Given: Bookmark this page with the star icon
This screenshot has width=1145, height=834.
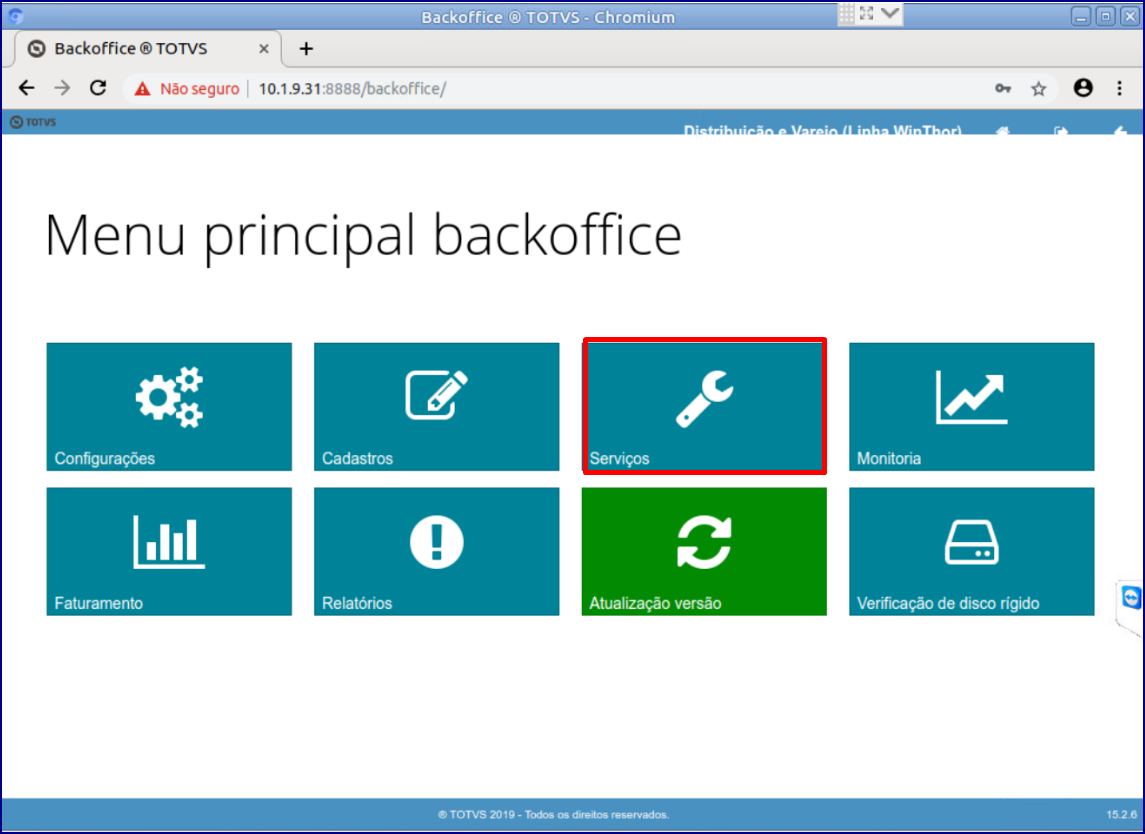Looking at the screenshot, I should [x=1038, y=88].
